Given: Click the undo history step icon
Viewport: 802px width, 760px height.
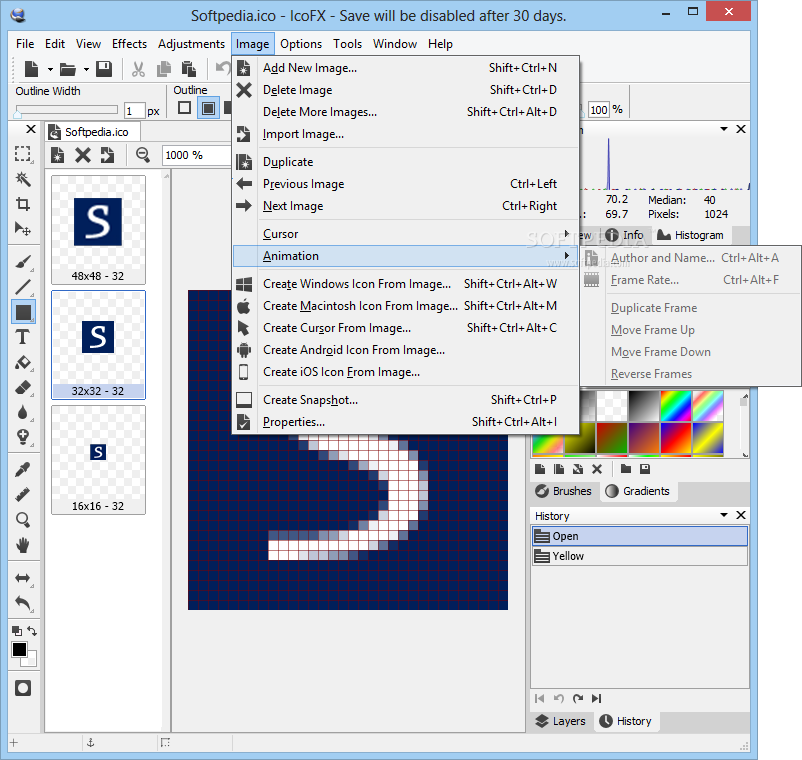Looking at the screenshot, I should pos(559,699).
